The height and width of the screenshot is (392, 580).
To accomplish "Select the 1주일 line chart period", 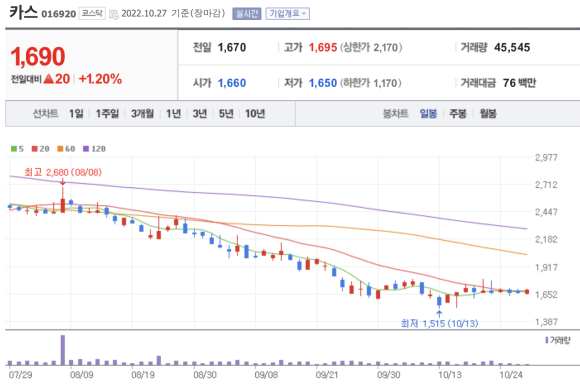I will pos(107,114).
